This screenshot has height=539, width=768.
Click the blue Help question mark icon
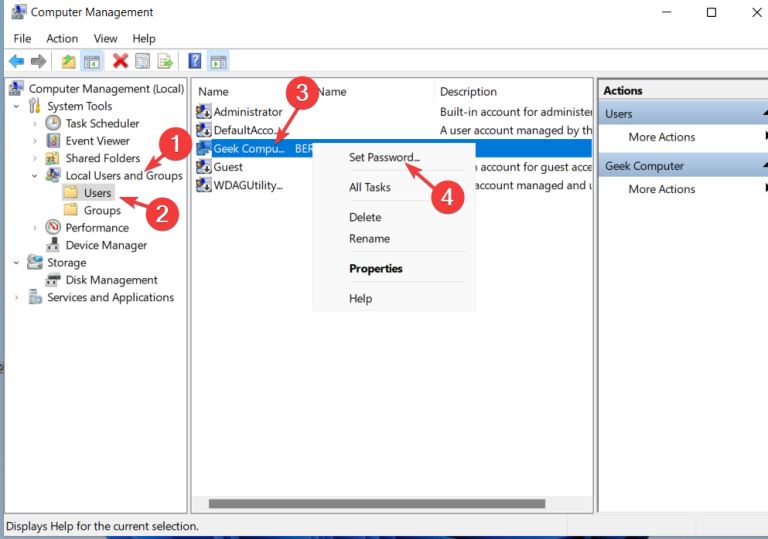[194, 61]
